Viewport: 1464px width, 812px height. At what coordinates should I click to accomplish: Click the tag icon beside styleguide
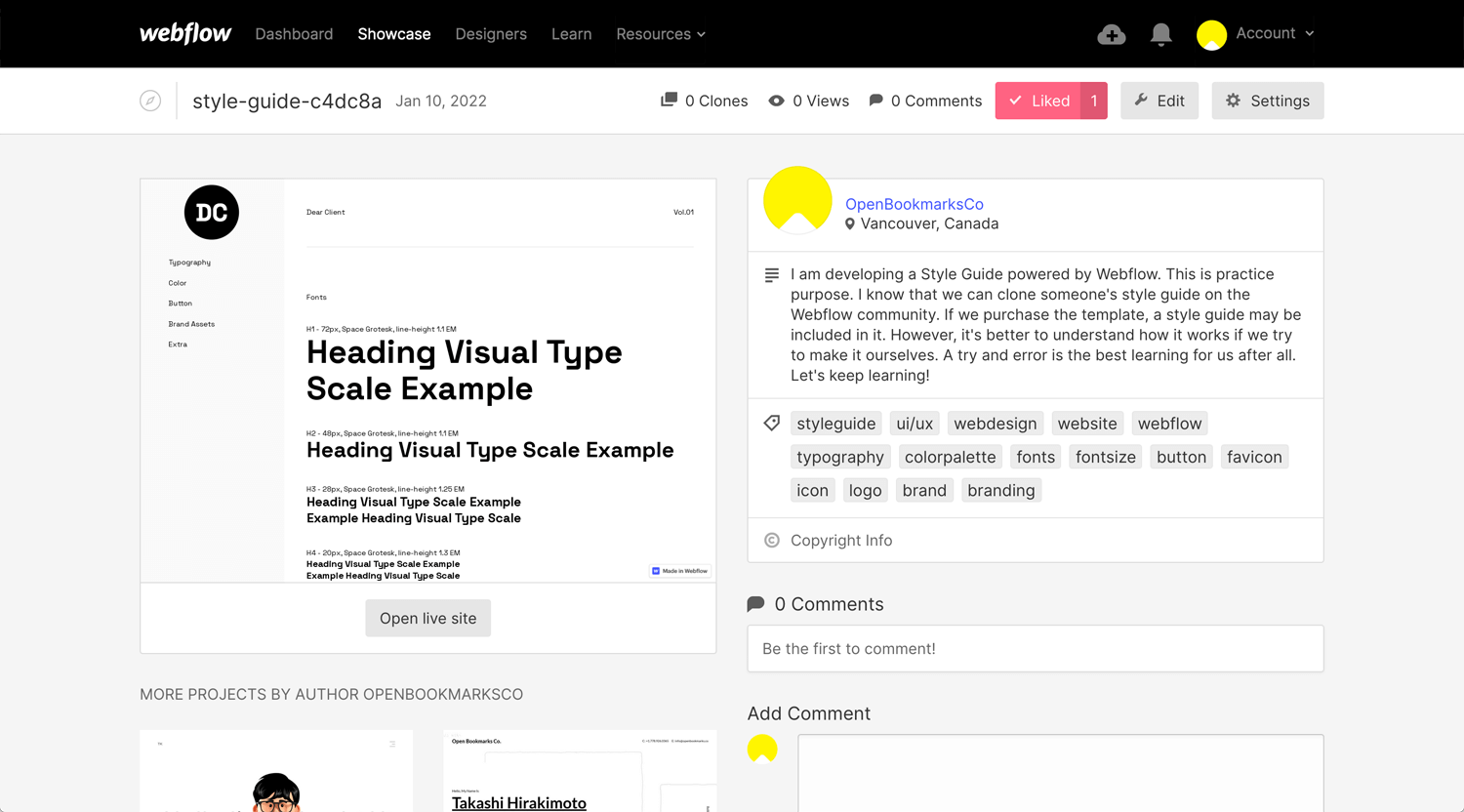tap(771, 423)
